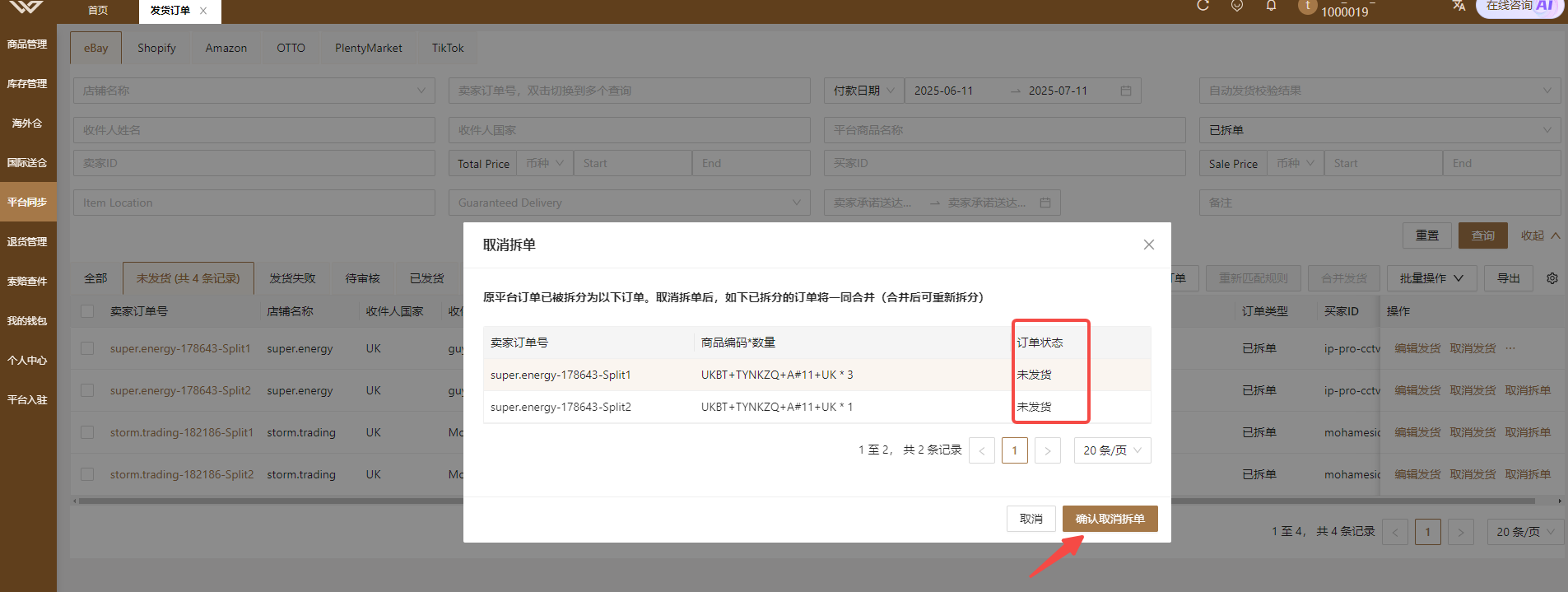This screenshot has height=592, width=1568.
Task: Open the 已拆单 filter dropdown
Action: tap(1380, 130)
